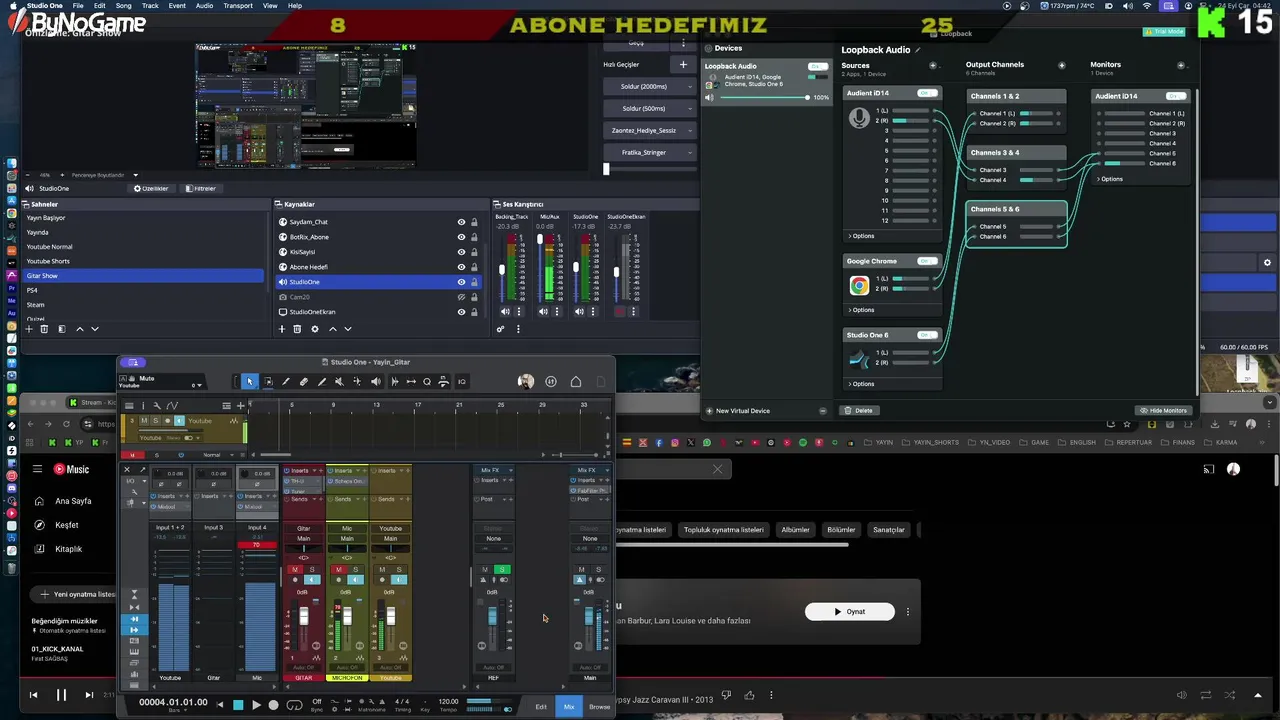1280x720 pixels.
Task: Click New Virtual Device in Loopback
Action: pos(737,410)
